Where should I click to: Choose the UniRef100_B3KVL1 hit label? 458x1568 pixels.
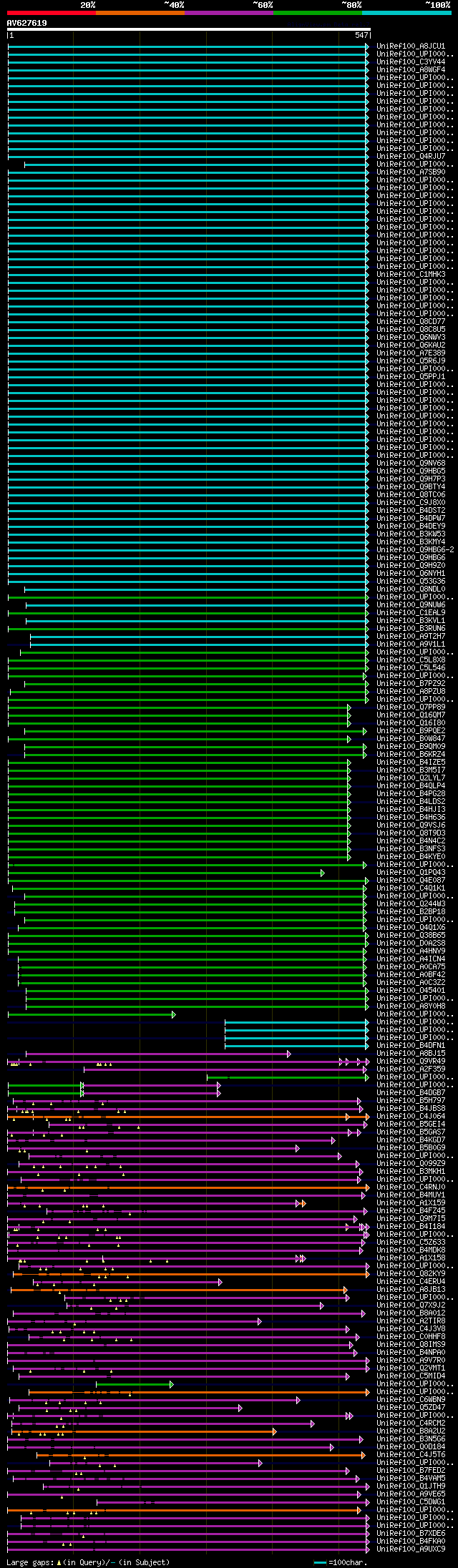(411, 620)
